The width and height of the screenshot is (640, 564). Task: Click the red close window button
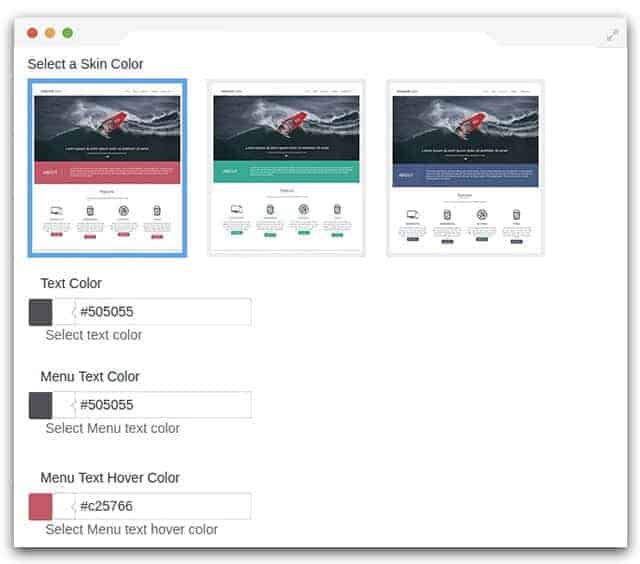(x=32, y=33)
